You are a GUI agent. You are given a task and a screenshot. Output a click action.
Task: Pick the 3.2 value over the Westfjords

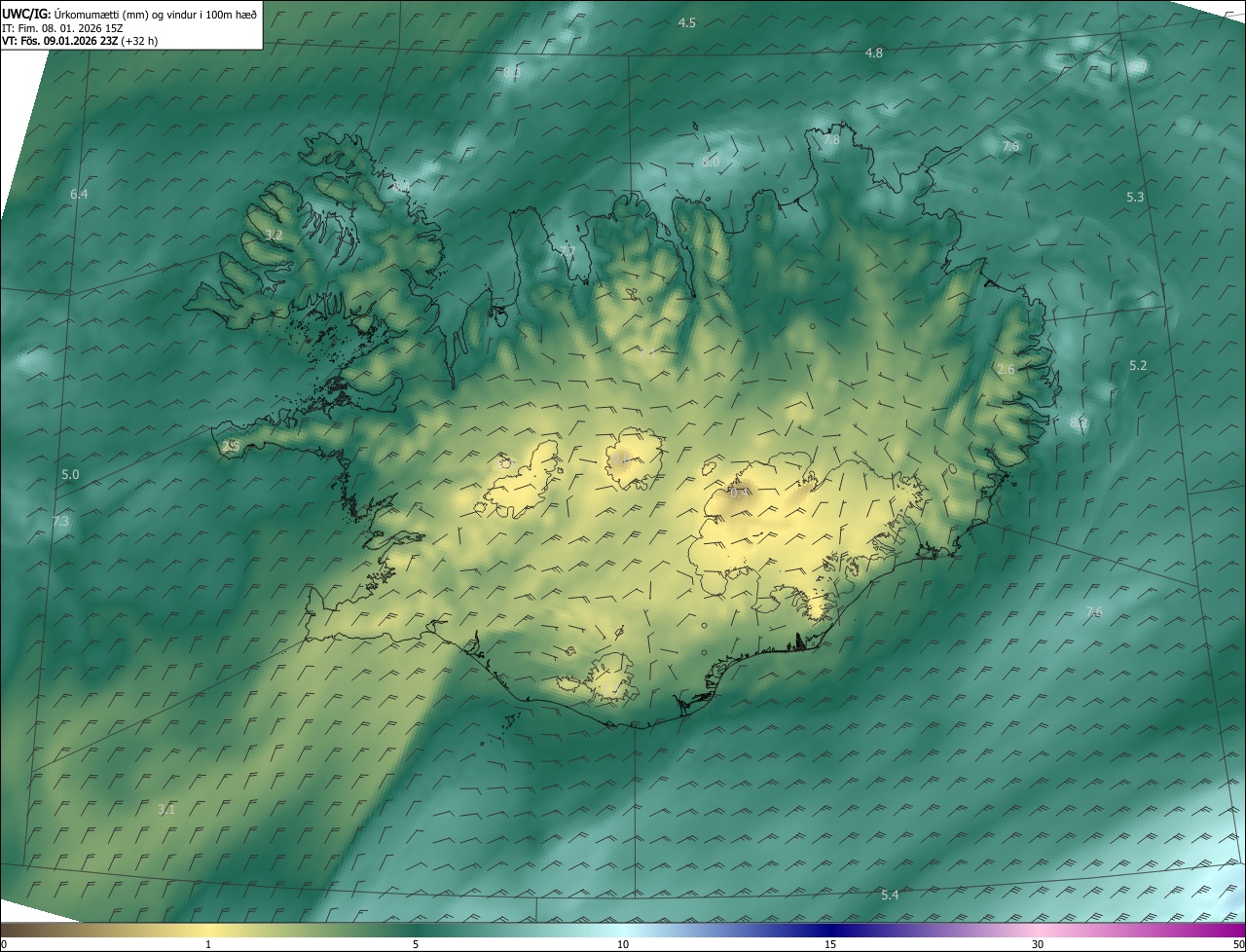coord(274,236)
